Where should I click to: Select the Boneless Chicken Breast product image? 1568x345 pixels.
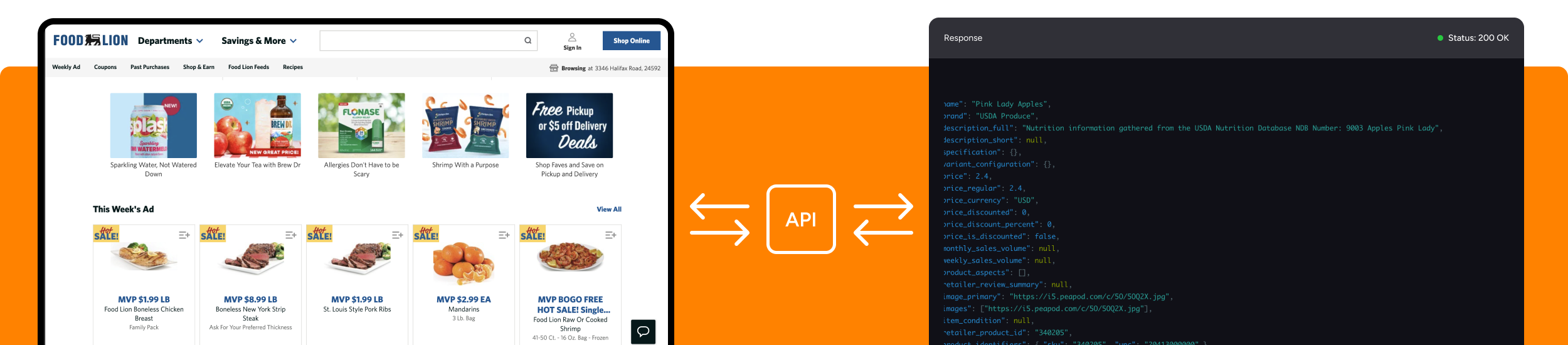coord(144,257)
